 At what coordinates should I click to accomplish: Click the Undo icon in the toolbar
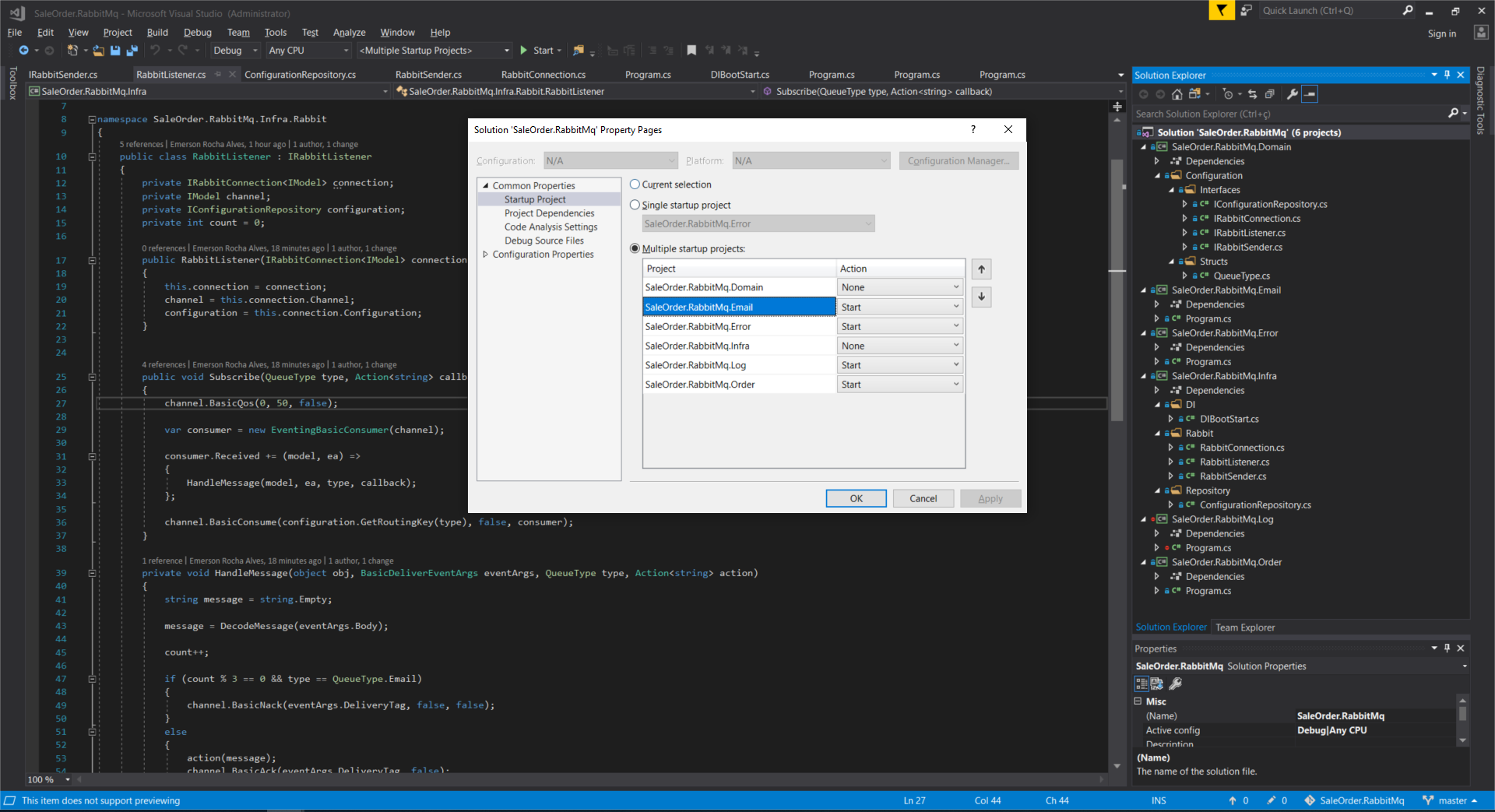[x=156, y=51]
